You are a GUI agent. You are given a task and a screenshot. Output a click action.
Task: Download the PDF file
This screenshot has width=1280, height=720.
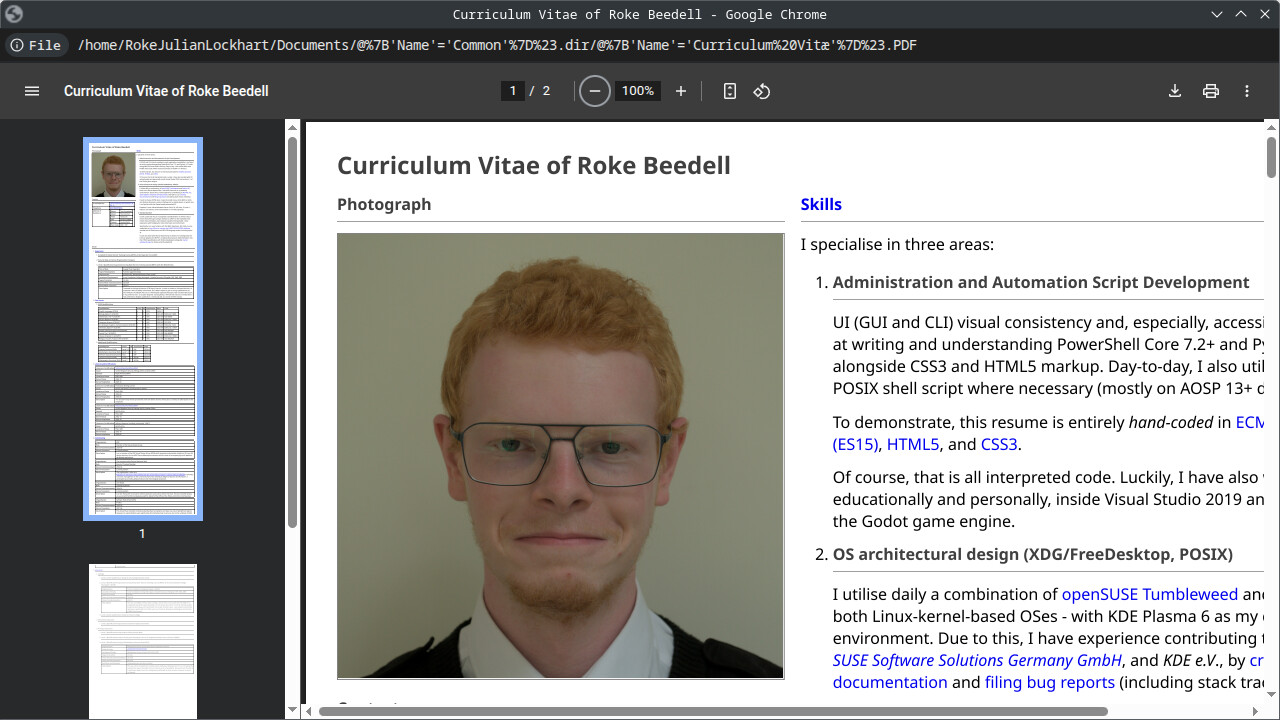tap(1175, 91)
